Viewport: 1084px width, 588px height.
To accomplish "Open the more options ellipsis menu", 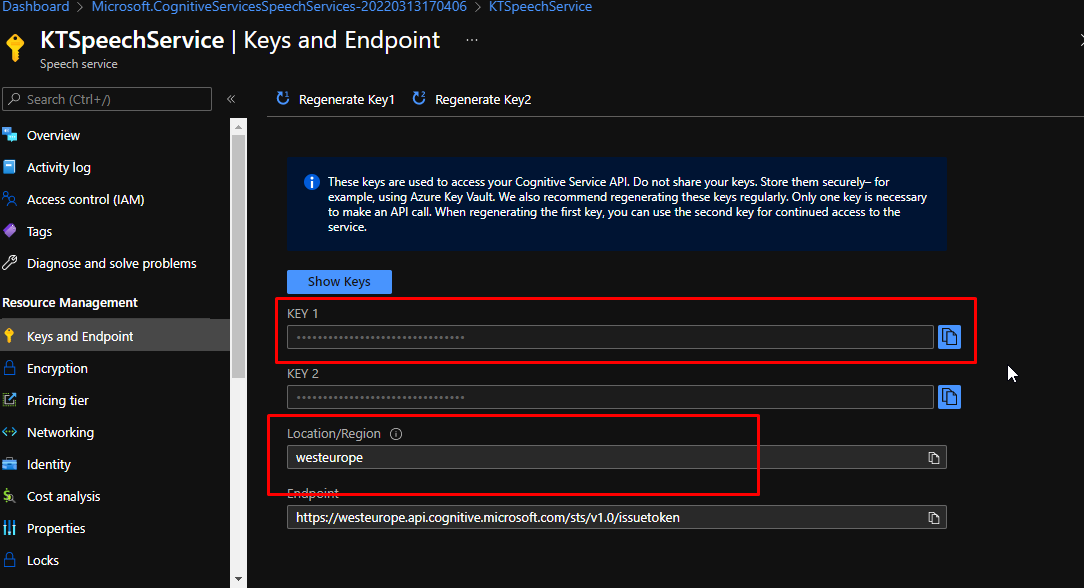I will click(472, 41).
